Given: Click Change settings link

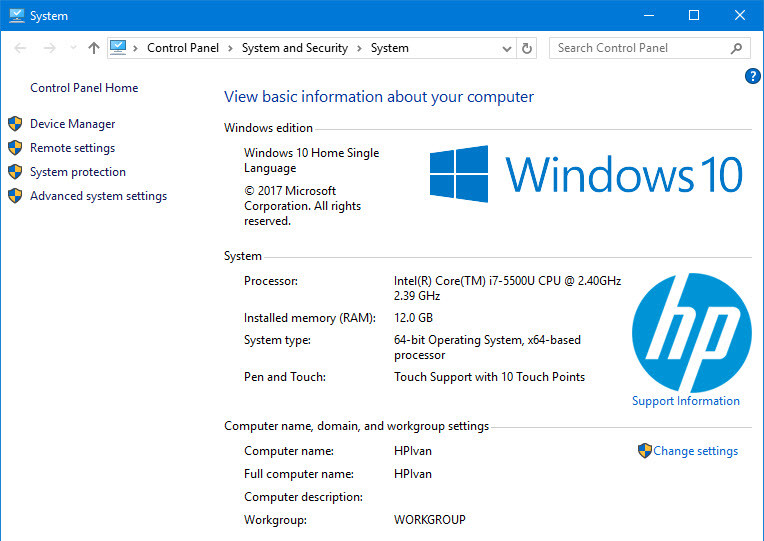Looking at the screenshot, I should click(695, 451).
